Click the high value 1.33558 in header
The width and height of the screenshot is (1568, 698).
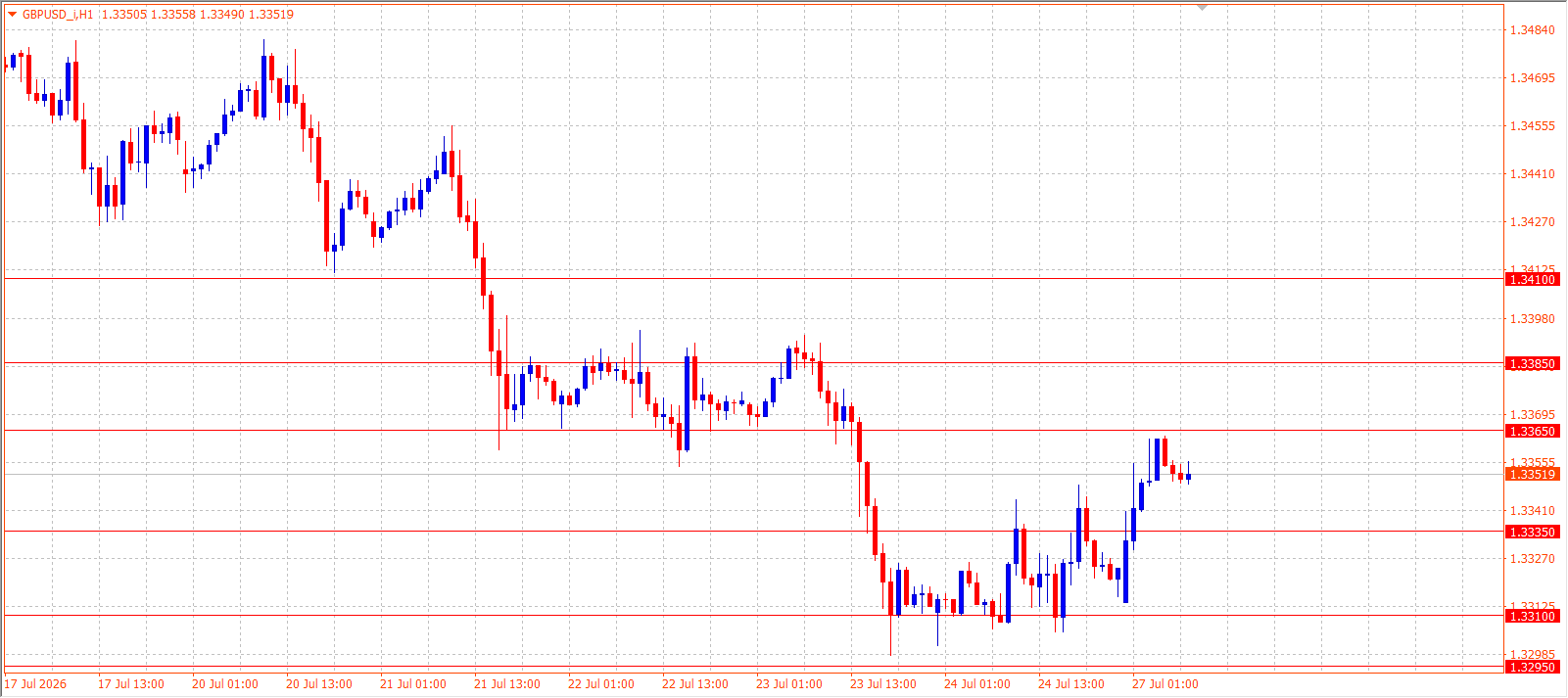[x=172, y=15]
